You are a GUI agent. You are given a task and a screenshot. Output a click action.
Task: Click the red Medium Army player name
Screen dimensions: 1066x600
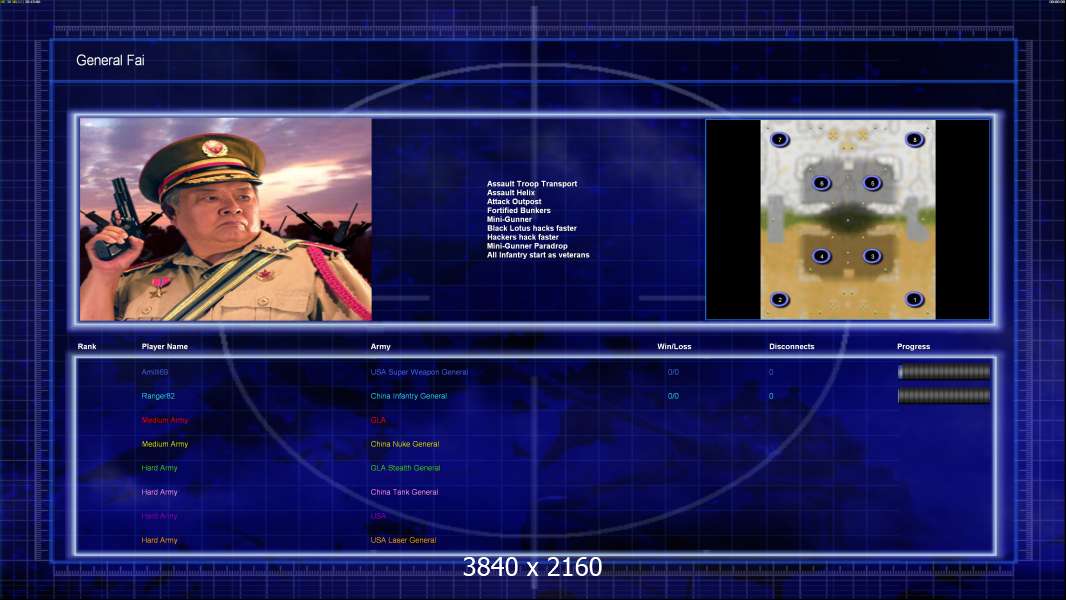[165, 420]
